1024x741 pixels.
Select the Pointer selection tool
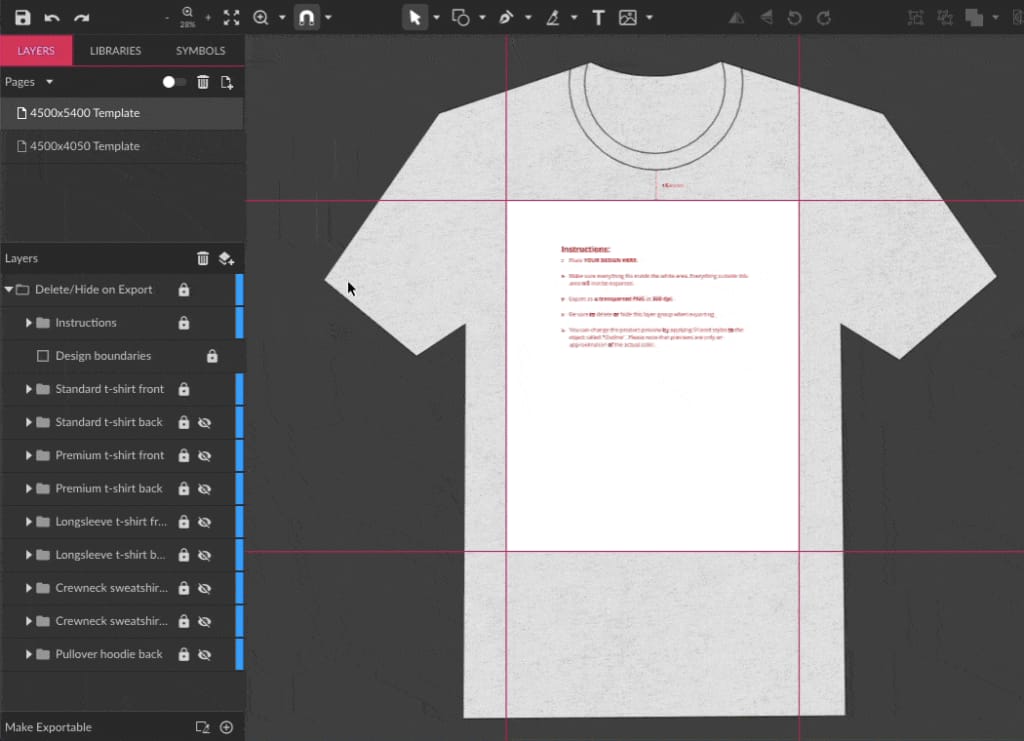(414, 17)
